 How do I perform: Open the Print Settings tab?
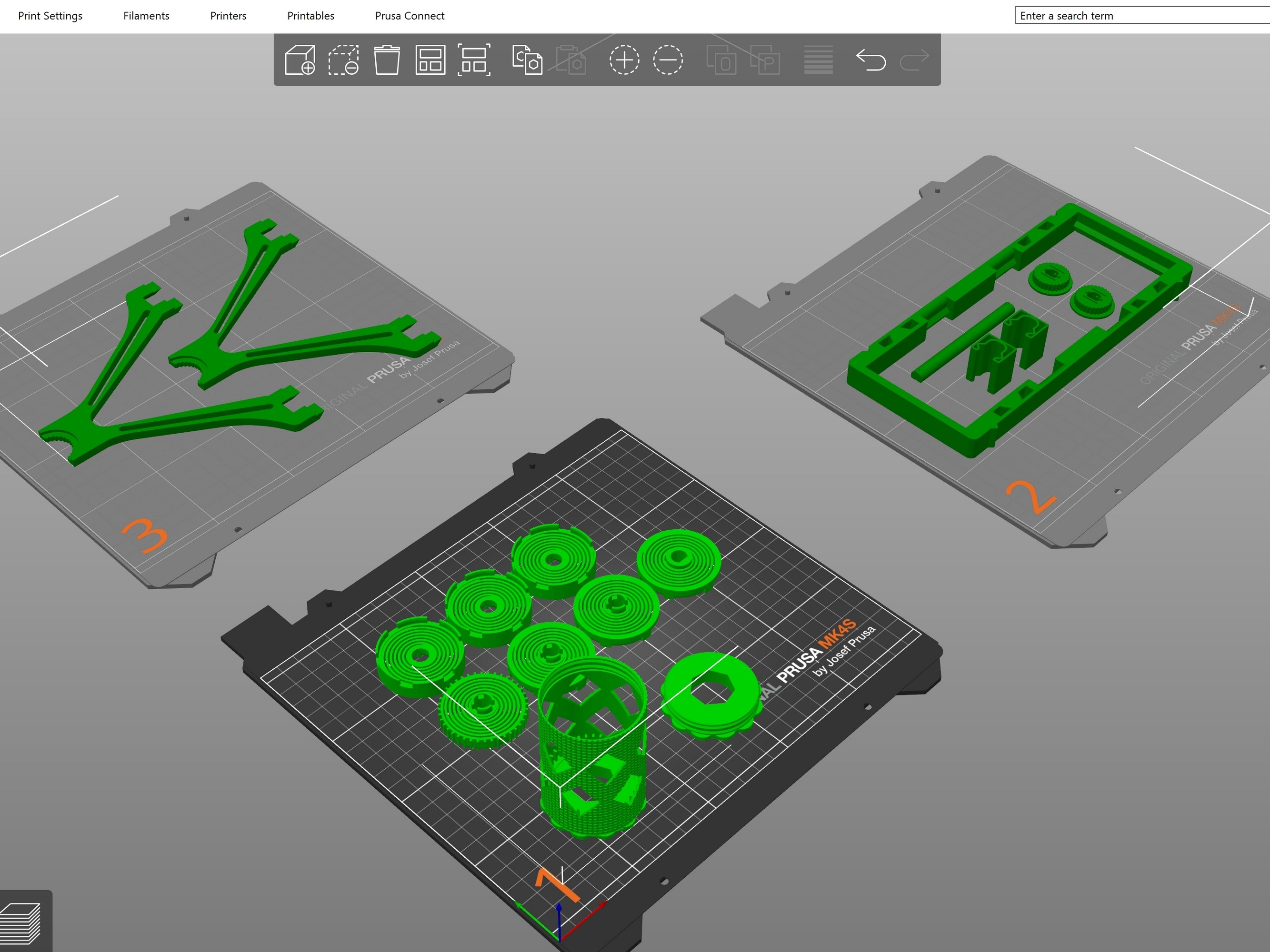tap(50, 16)
